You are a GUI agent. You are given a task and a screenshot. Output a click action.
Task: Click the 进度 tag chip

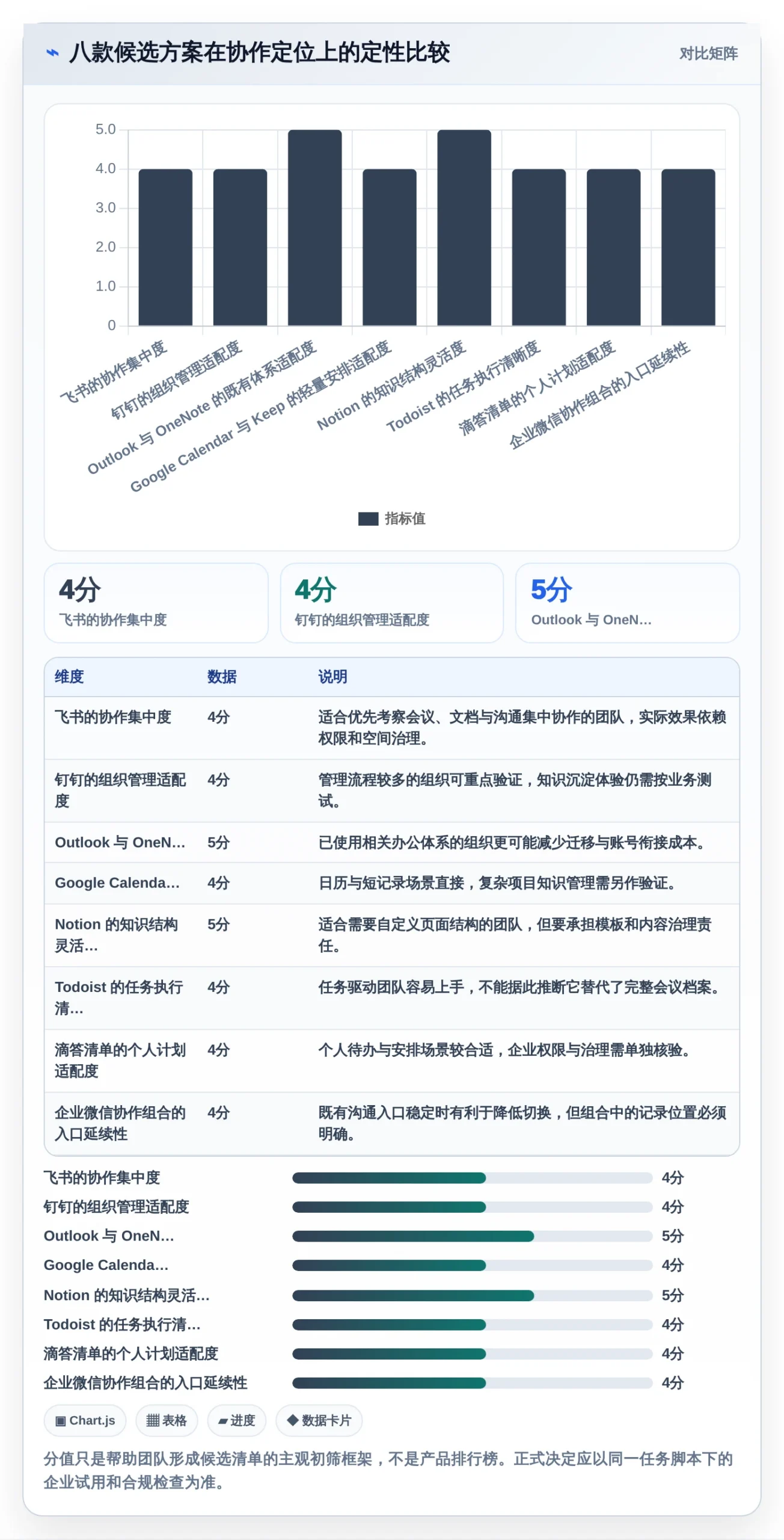click(236, 1420)
